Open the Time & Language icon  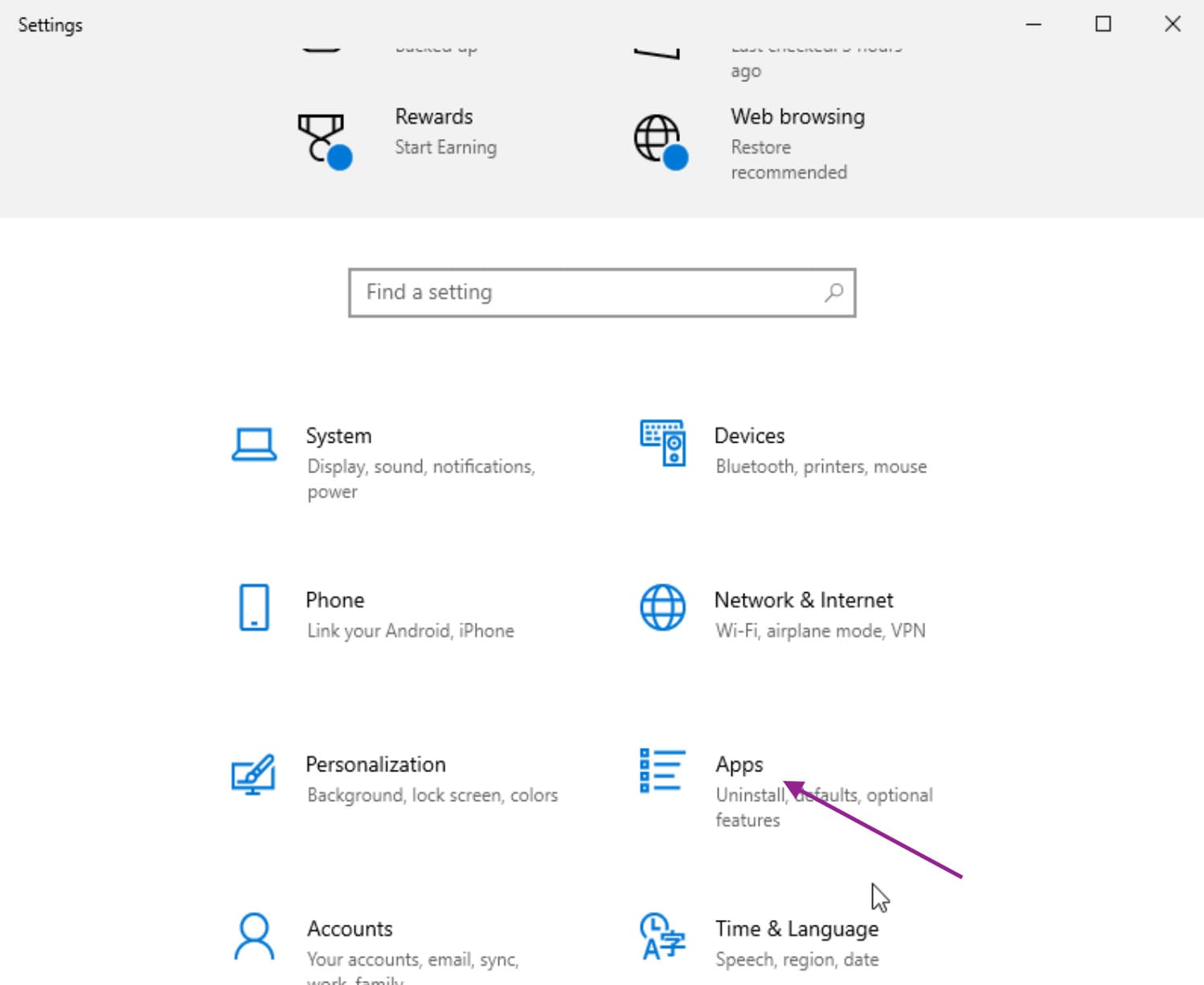662,936
